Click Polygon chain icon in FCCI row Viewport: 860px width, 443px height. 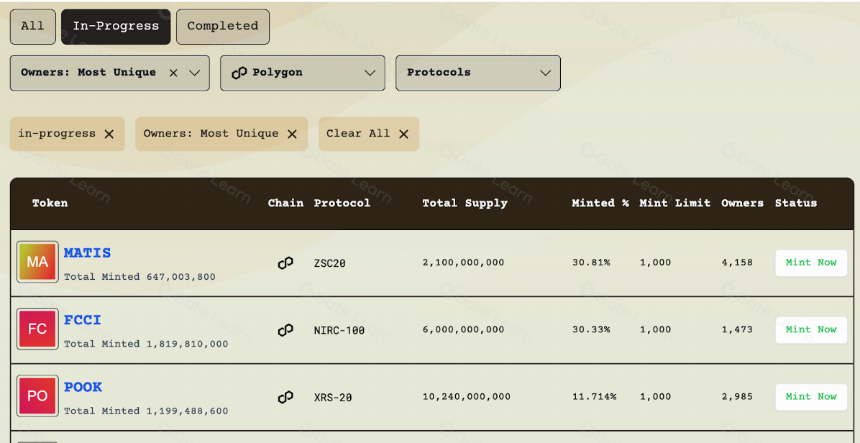point(285,330)
